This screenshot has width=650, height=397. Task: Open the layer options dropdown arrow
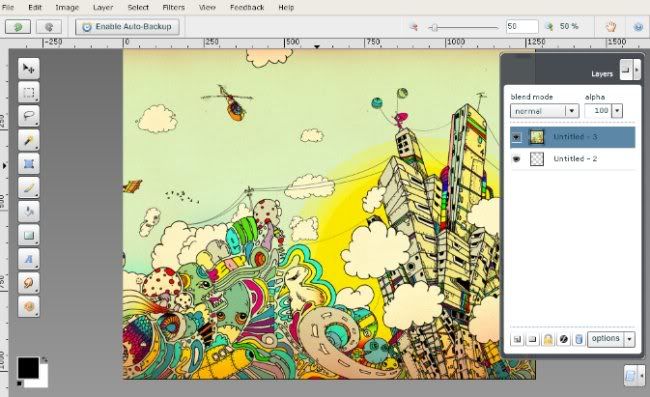click(629, 339)
